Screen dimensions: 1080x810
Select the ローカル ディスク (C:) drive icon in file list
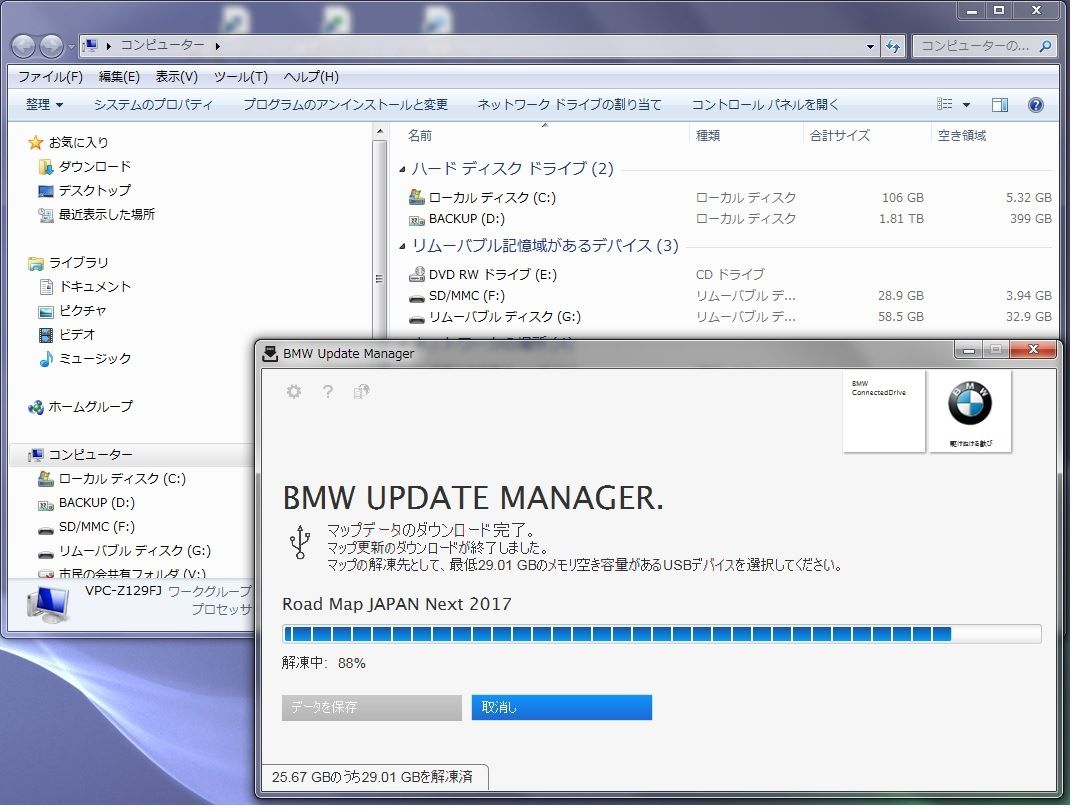[419, 199]
